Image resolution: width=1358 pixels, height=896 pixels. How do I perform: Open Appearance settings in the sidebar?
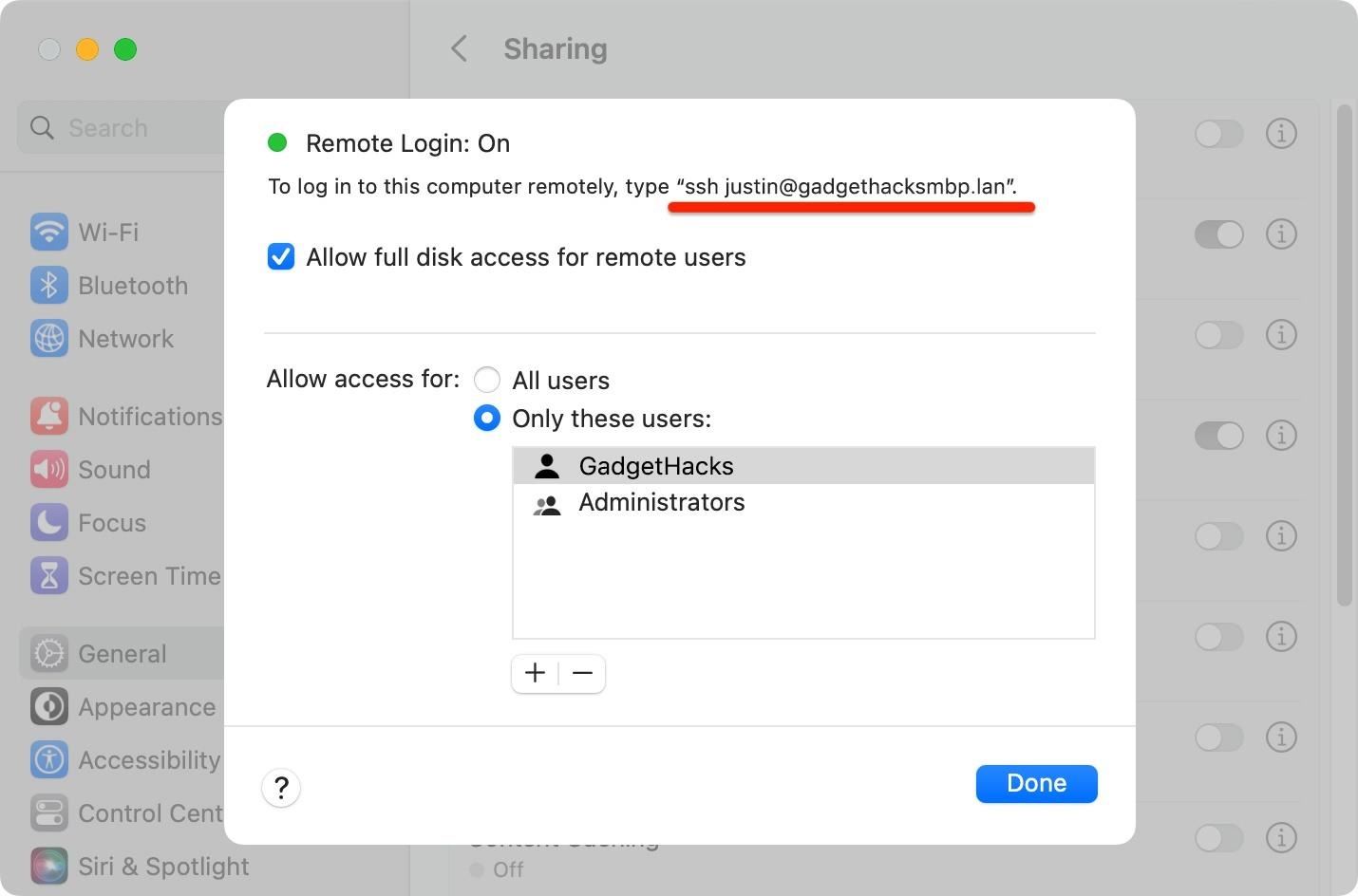point(146,706)
